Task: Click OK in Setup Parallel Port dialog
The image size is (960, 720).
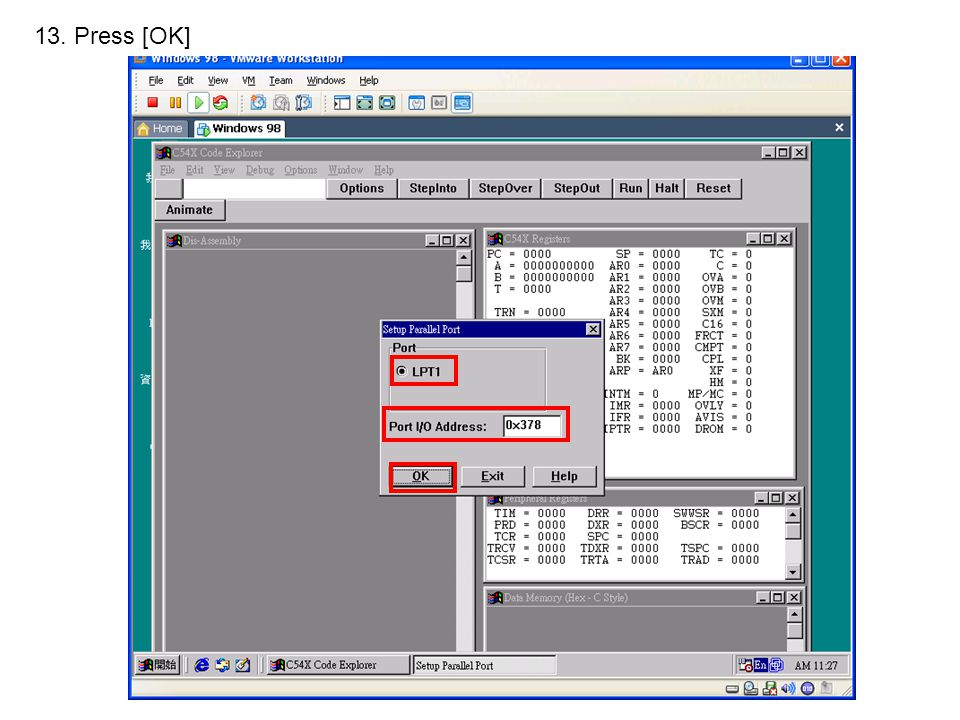Action: [x=421, y=476]
